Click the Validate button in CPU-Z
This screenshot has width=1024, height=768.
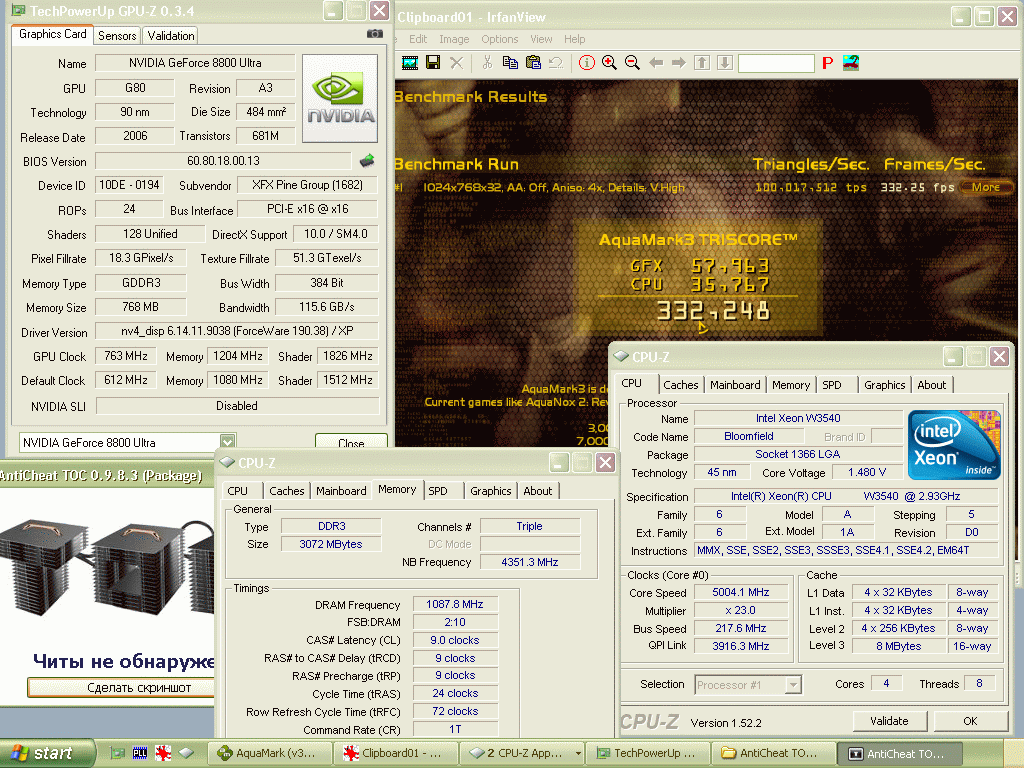[x=889, y=721]
